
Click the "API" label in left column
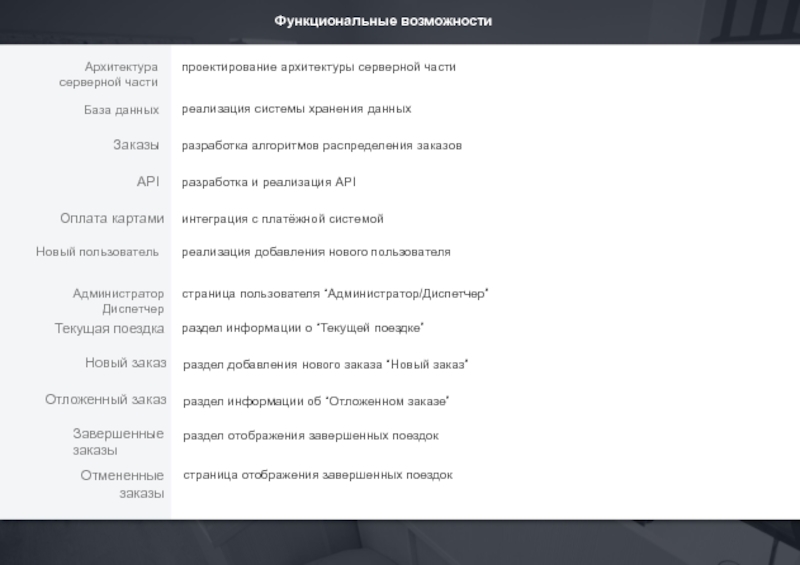click(x=148, y=182)
